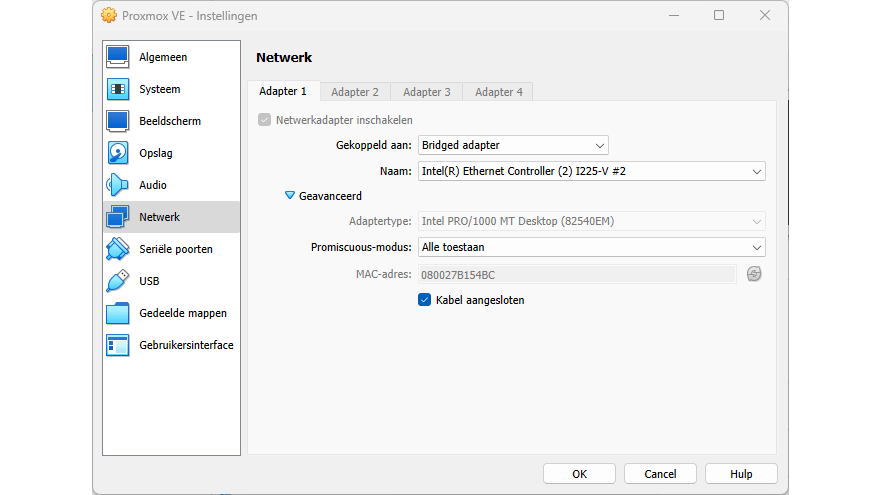Click the MAC-adres input field

577,274
